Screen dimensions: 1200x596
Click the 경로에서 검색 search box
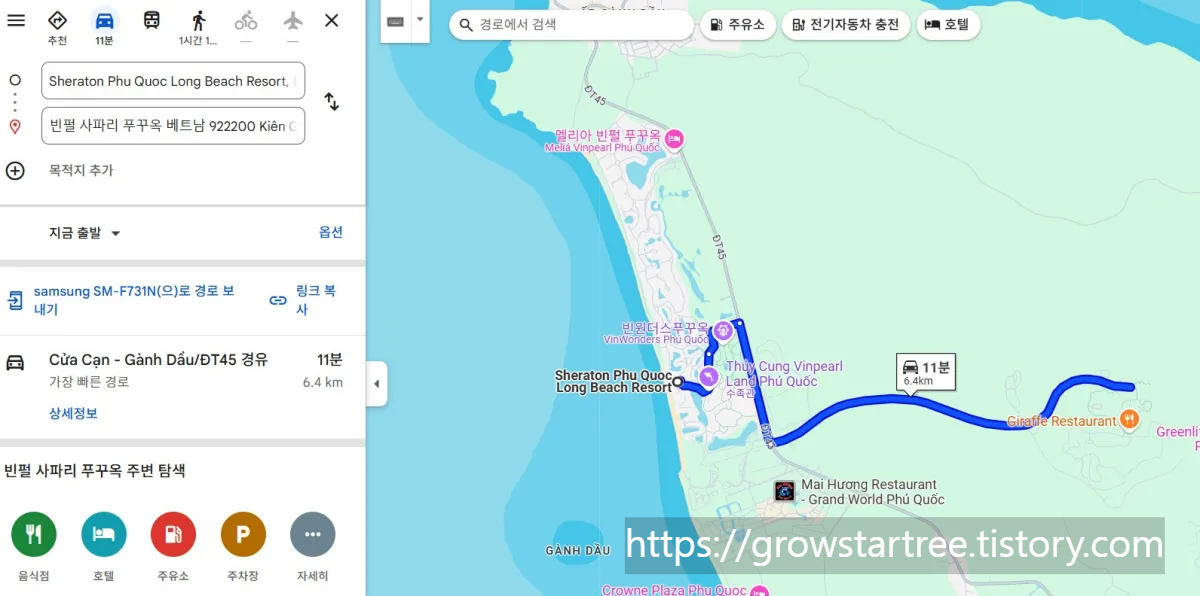pyautogui.click(x=571, y=24)
